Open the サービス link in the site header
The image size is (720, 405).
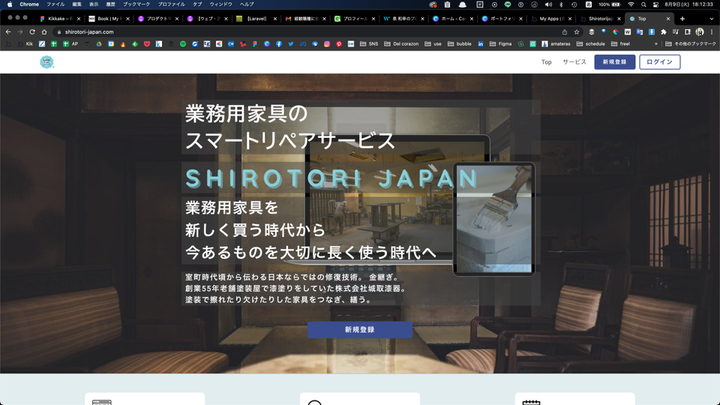tap(574, 62)
